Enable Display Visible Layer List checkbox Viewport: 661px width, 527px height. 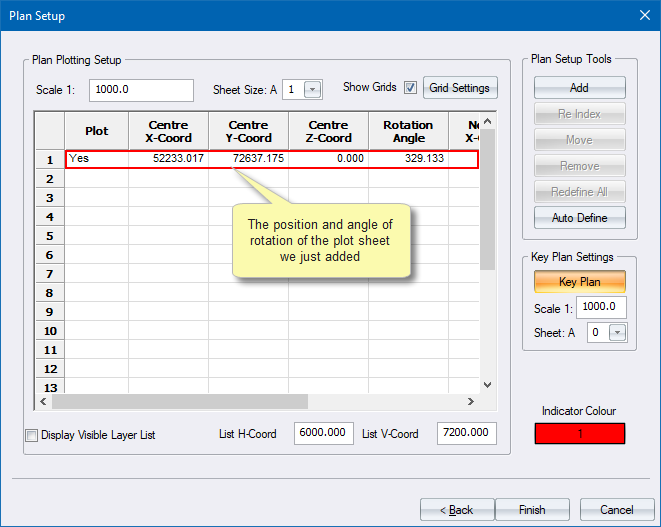pos(32,435)
